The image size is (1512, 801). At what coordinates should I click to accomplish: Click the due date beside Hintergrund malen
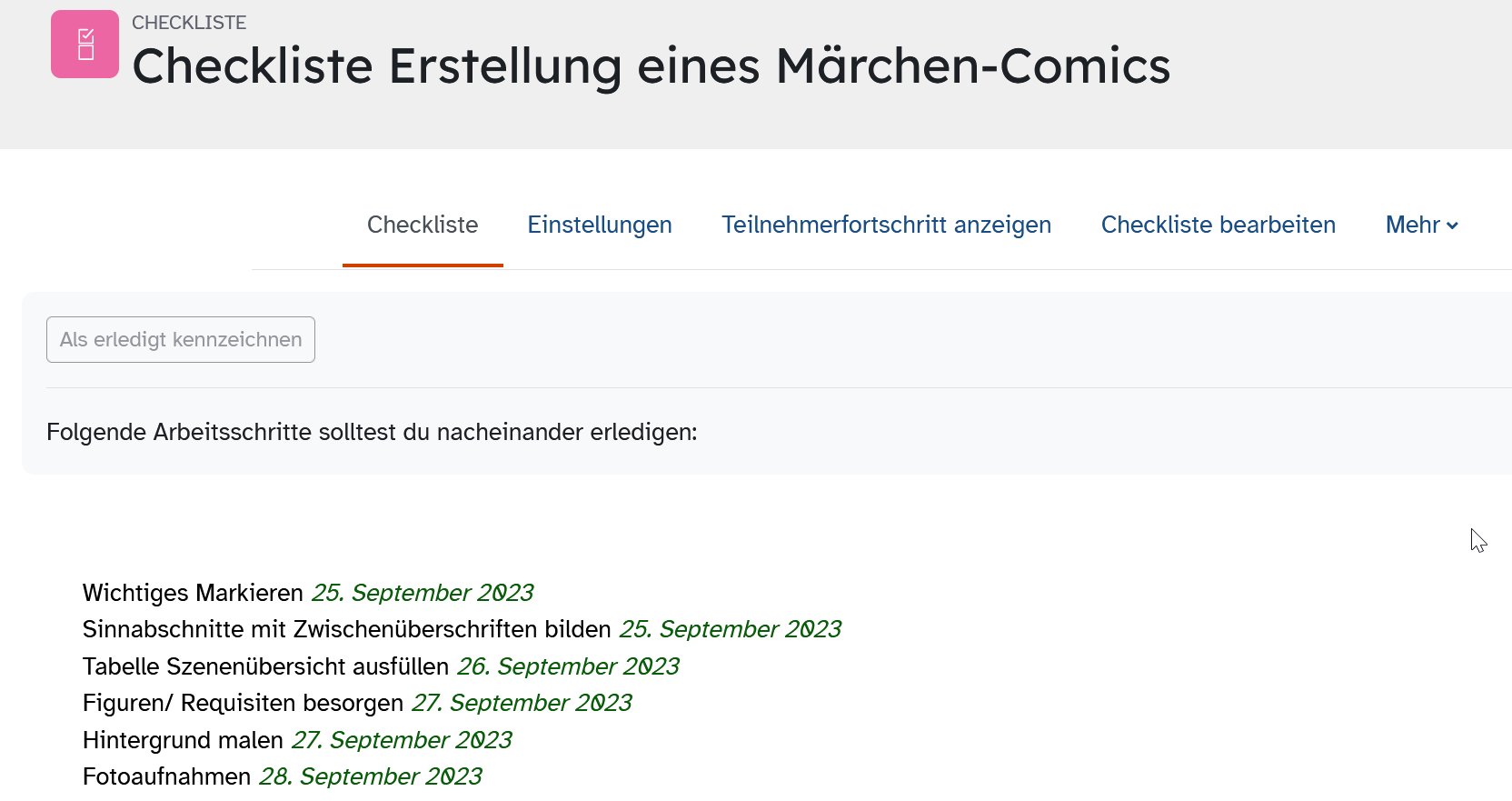402,740
